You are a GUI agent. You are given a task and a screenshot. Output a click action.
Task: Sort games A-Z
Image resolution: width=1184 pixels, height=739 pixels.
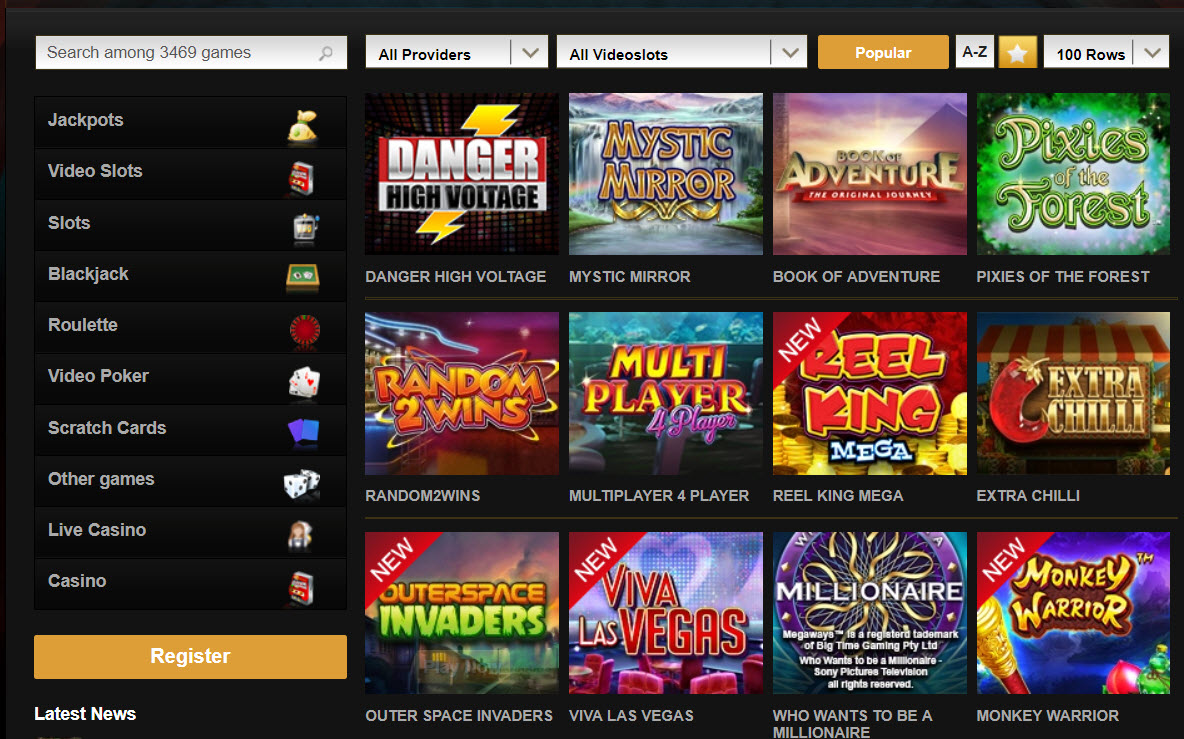click(x=974, y=52)
